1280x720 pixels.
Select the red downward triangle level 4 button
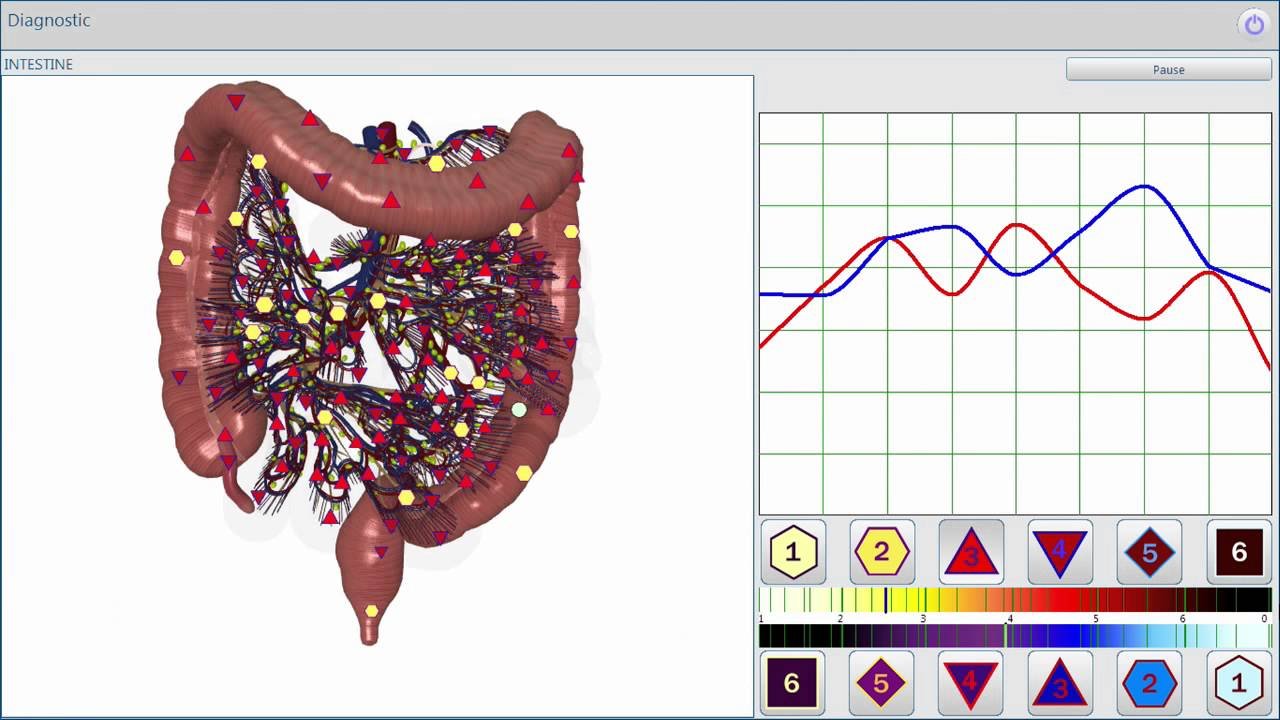tap(1060, 552)
